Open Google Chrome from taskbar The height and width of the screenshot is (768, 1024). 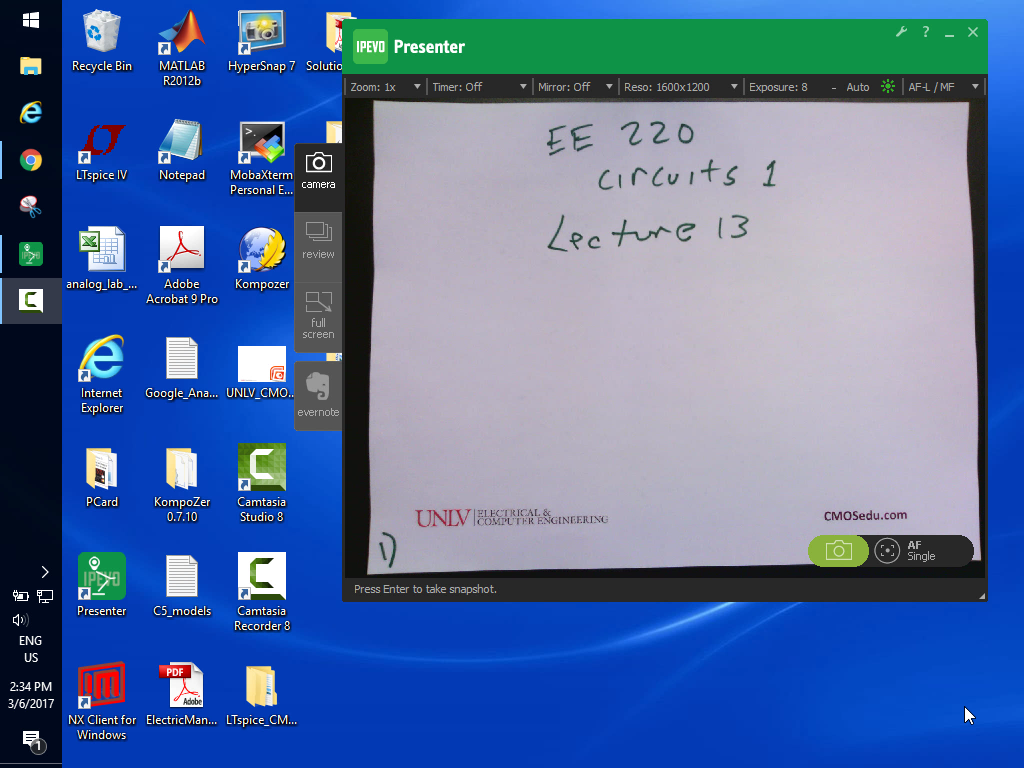point(31,160)
